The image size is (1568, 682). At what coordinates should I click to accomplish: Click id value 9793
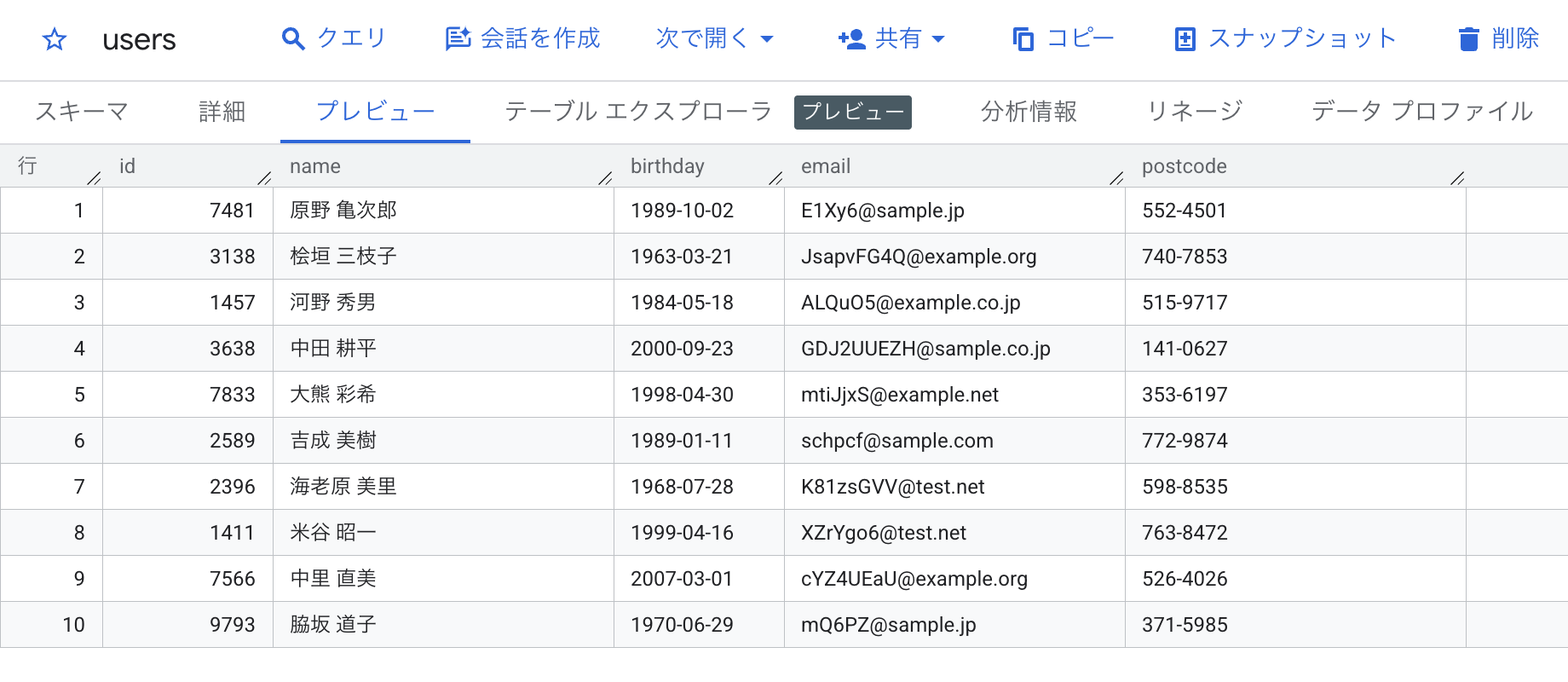tap(233, 625)
